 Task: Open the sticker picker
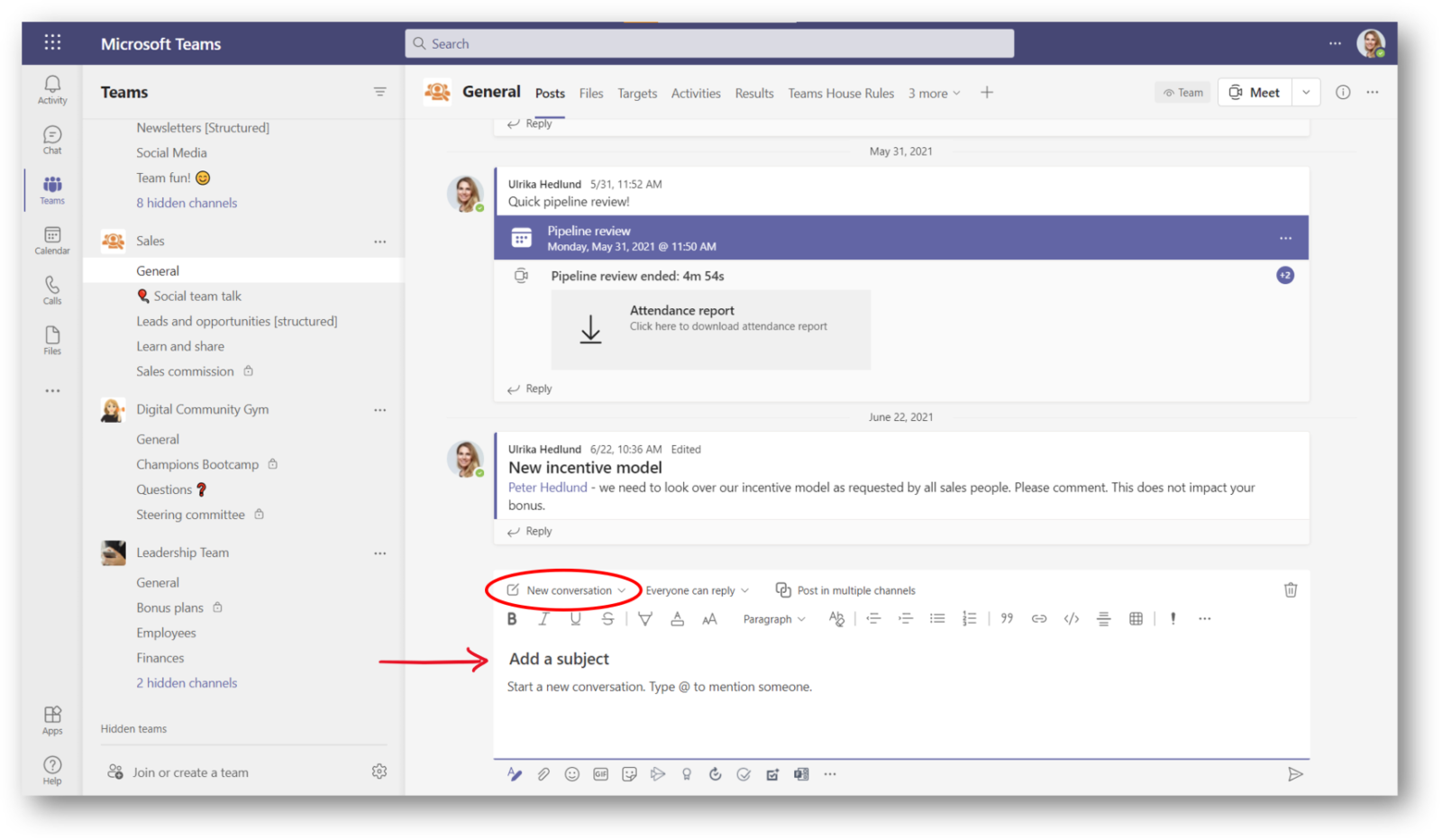point(629,773)
